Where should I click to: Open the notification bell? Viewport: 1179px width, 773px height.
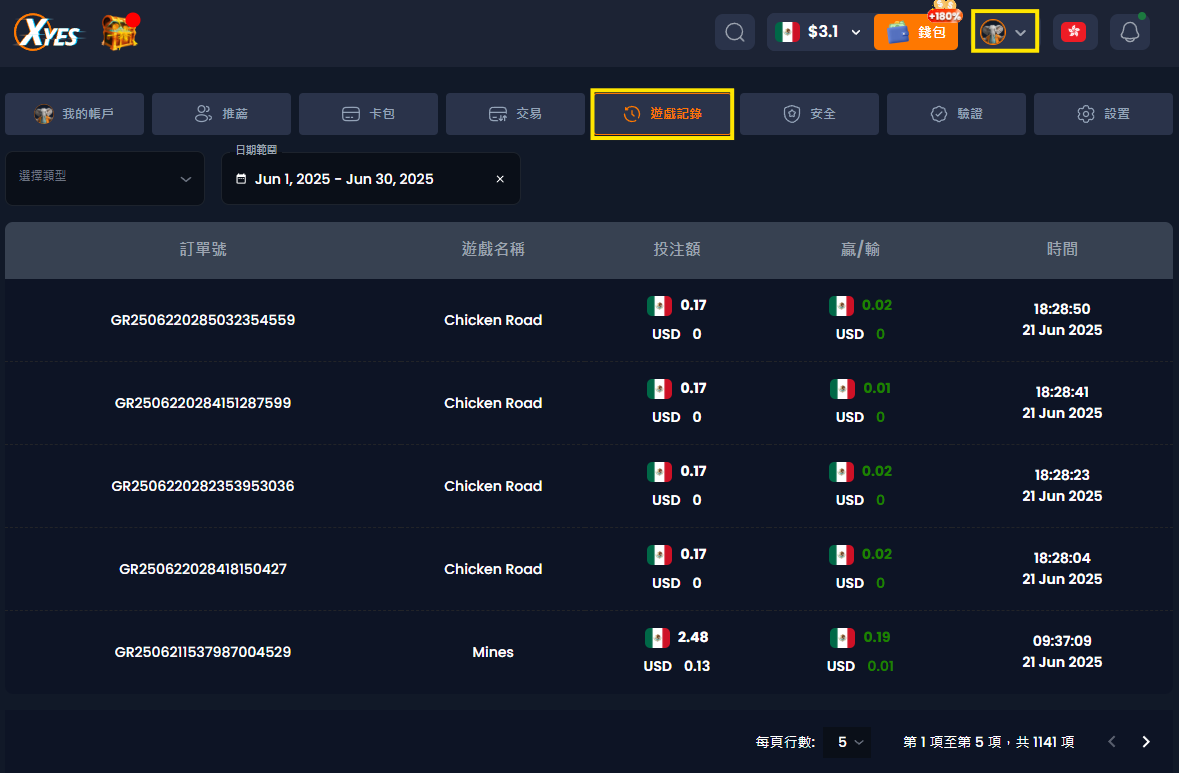click(1130, 32)
